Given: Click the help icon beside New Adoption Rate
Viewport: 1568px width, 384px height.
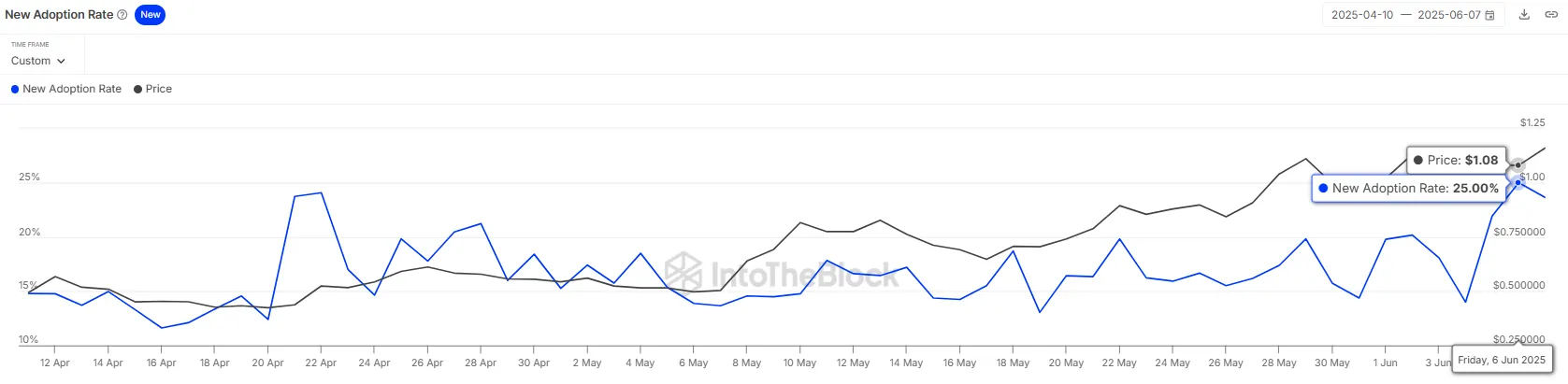Looking at the screenshot, I should click(x=122, y=15).
